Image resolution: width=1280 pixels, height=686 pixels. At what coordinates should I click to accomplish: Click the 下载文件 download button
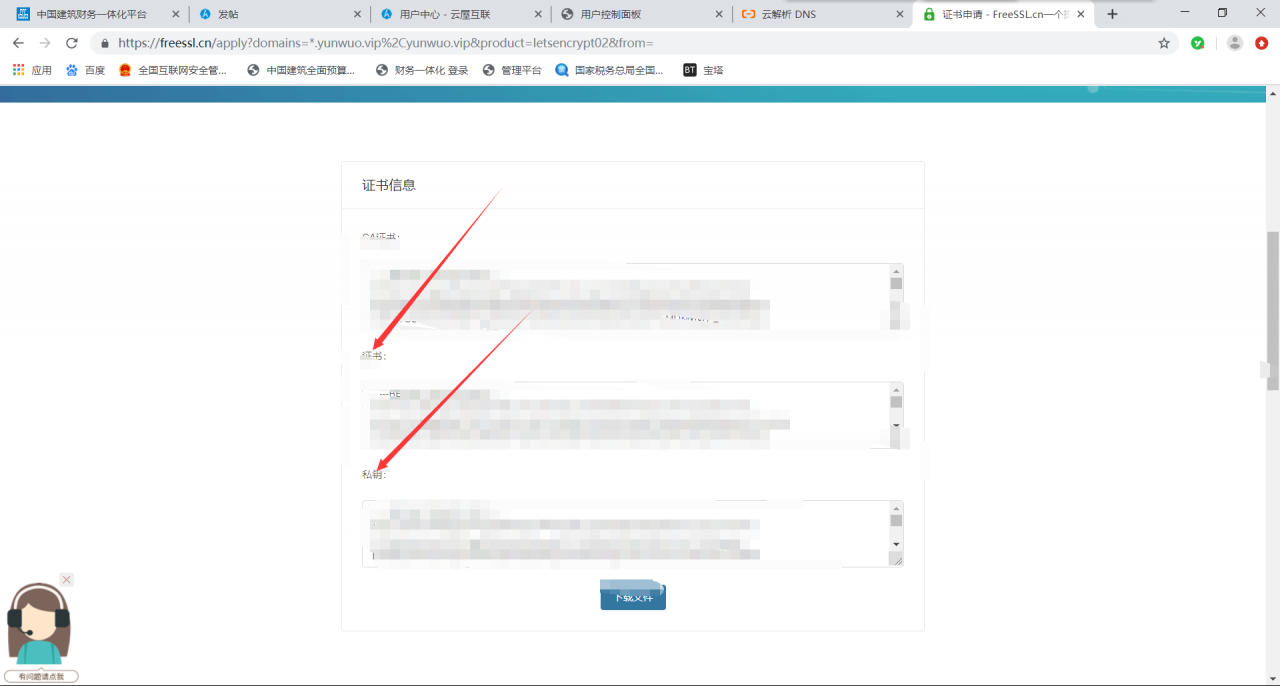pyautogui.click(x=632, y=594)
